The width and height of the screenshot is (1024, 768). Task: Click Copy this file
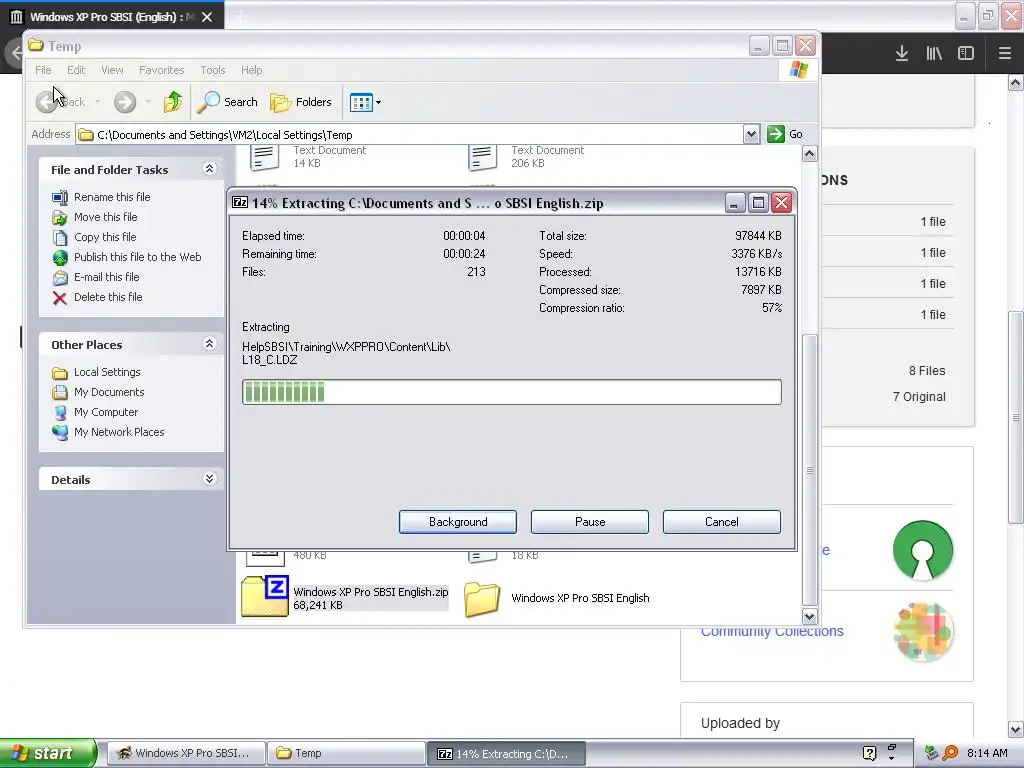tap(105, 237)
